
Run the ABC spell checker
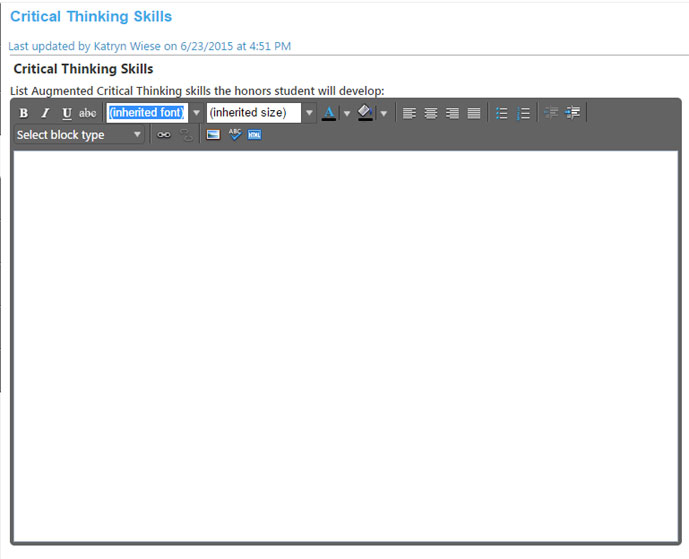[x=235, y=134]
